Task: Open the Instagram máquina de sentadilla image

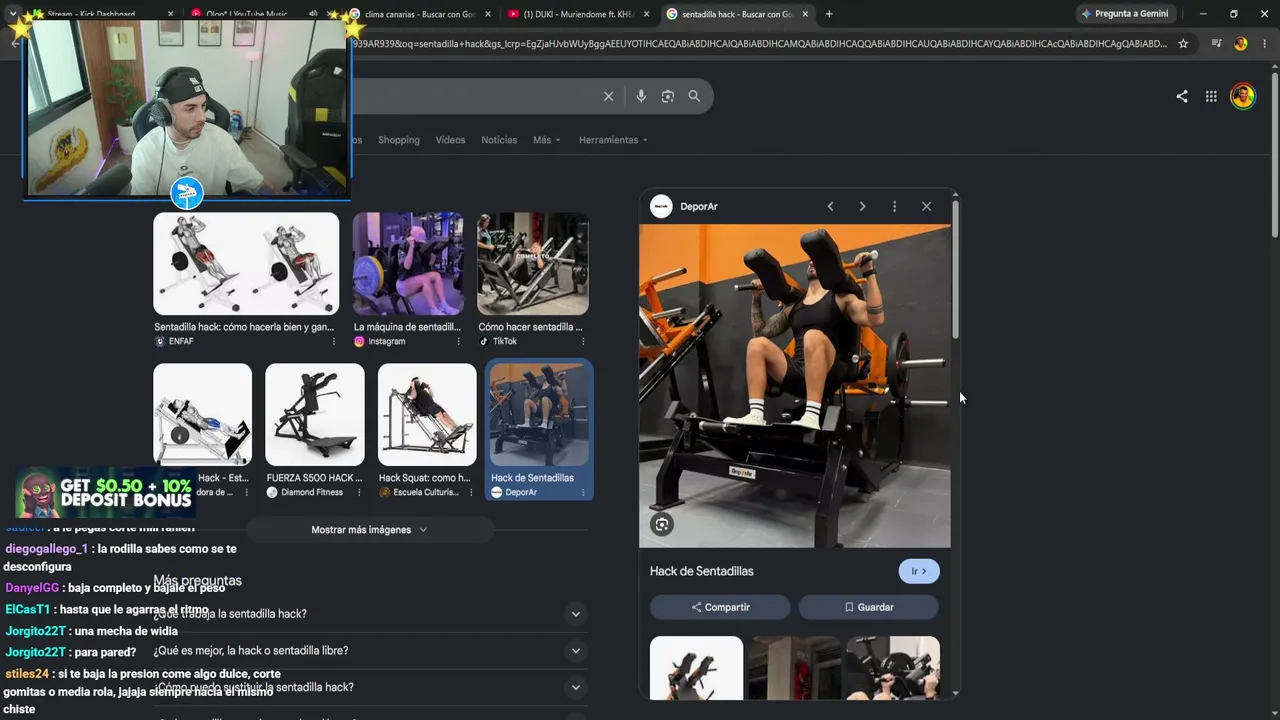Action: [408, 264]
